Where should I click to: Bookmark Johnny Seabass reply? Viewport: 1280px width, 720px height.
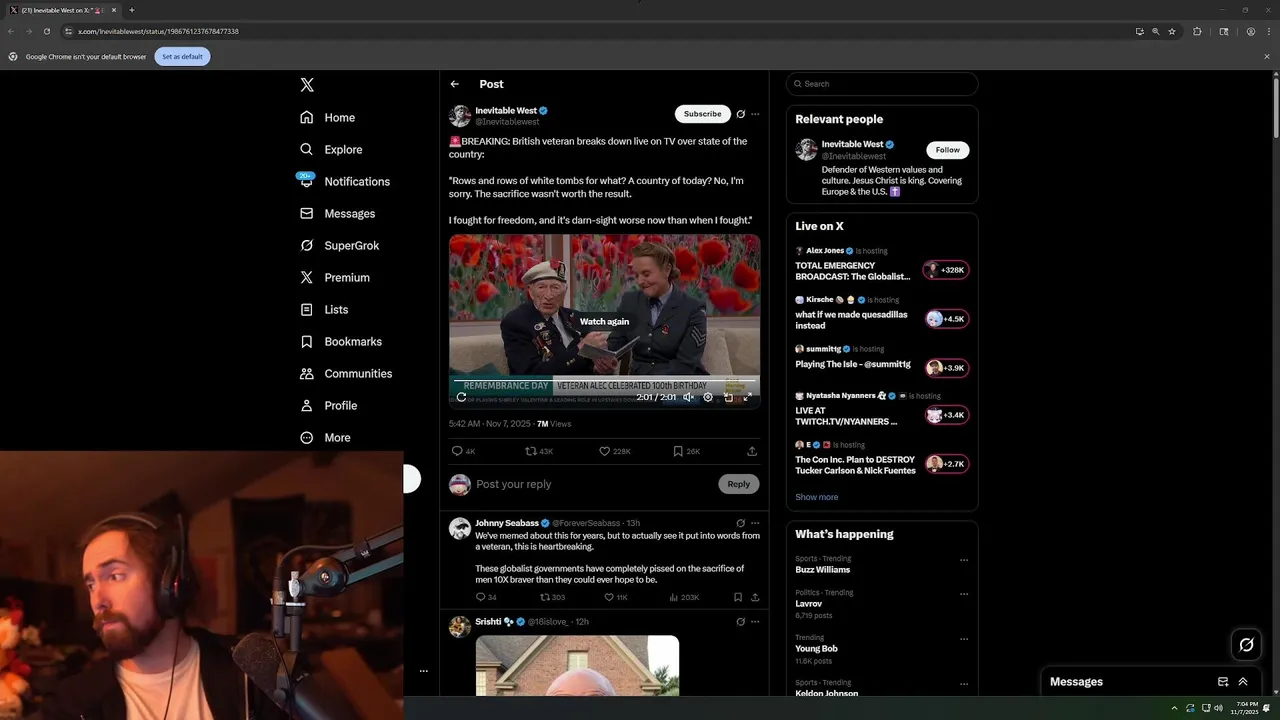tap(738, 597)
